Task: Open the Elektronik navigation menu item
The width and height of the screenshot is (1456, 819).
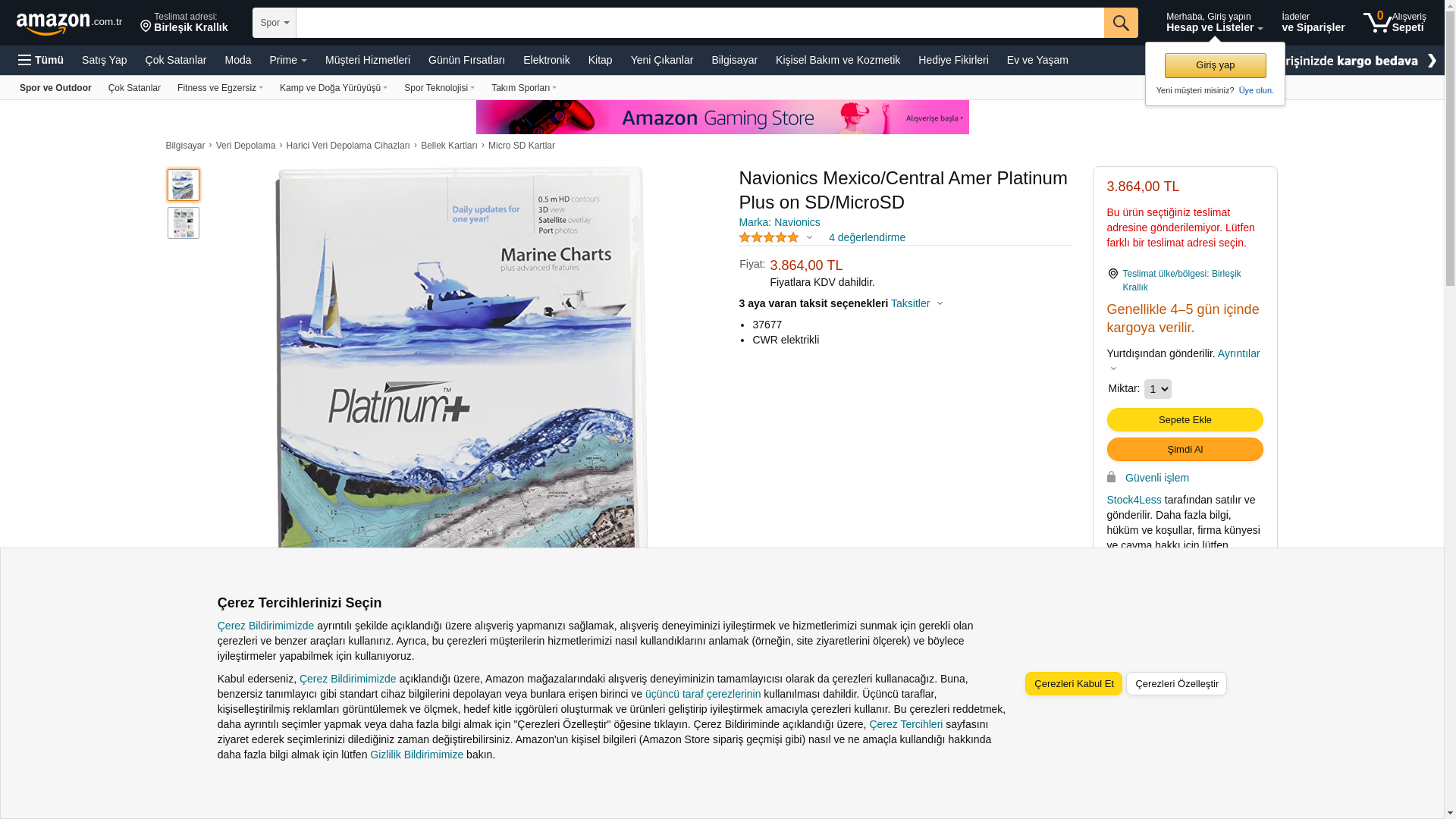Action: point(546,60)
